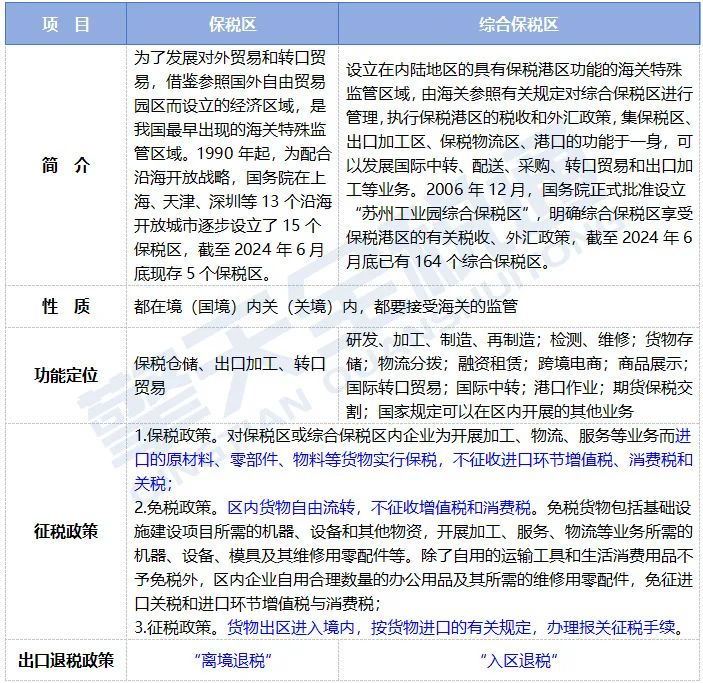Click the blue text '“入区退税”'
This screenshot has height=683, width=703.
pyautogui.click(x=519, y=660)
